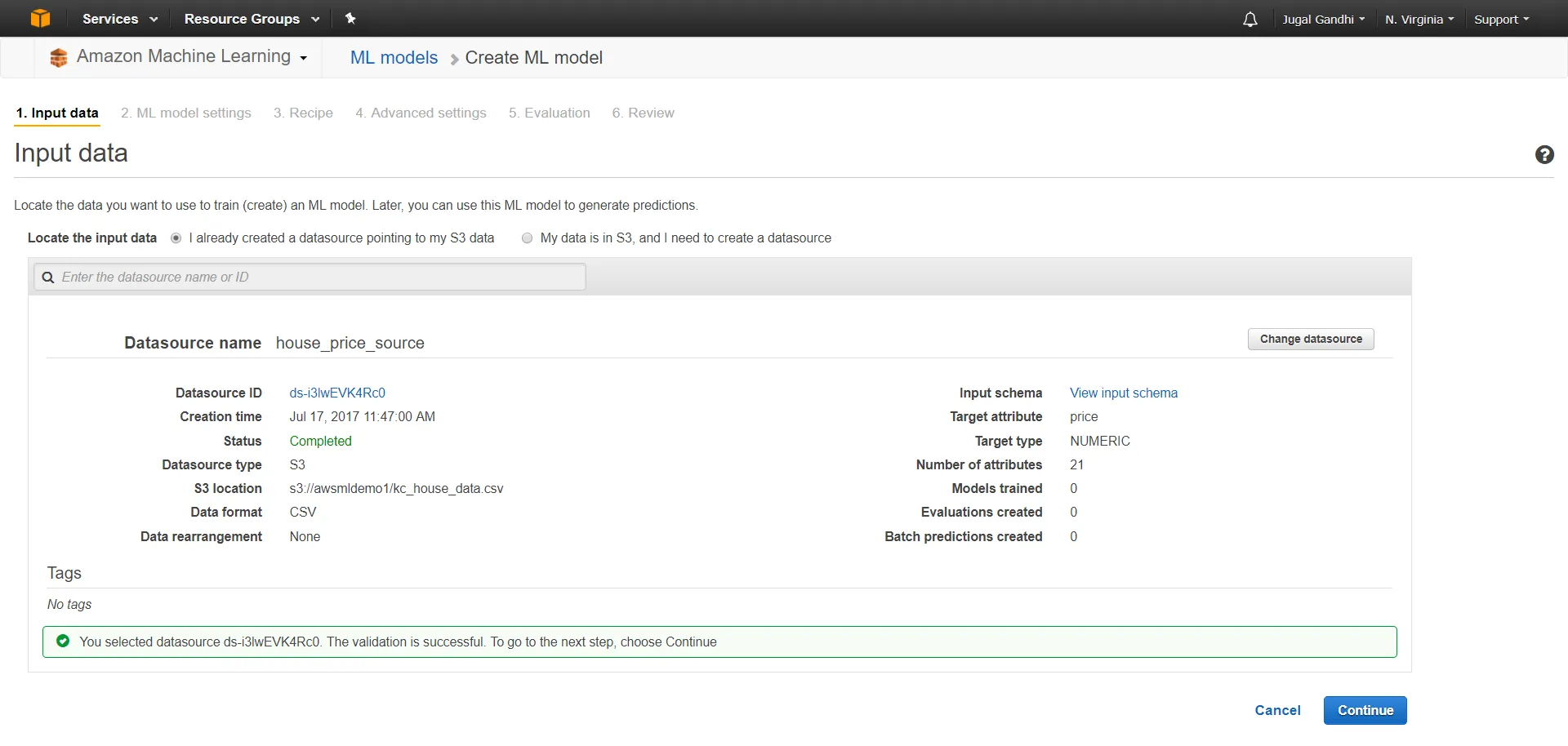This screenshot has height=746, width=1568.
Task: Click the search magnifier icon in datasource field
Action: [48, 278]
